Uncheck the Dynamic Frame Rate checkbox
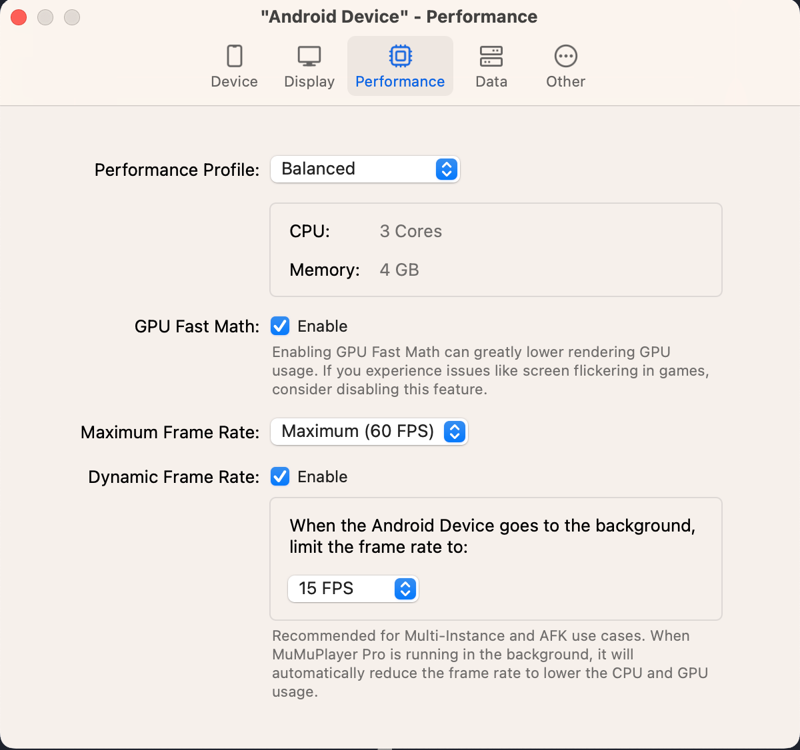800x750 pixels. [x=280, y=477]
